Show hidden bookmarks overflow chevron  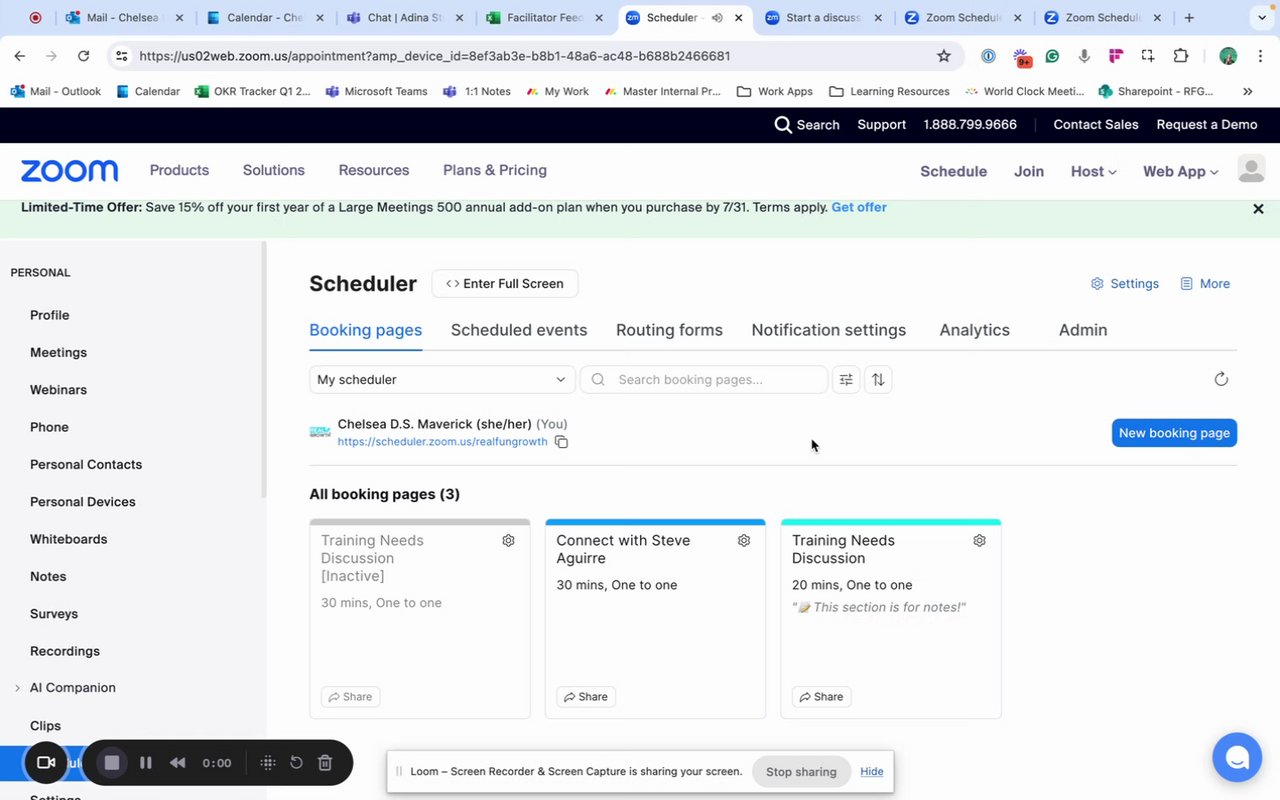(x=1248, y=91)
